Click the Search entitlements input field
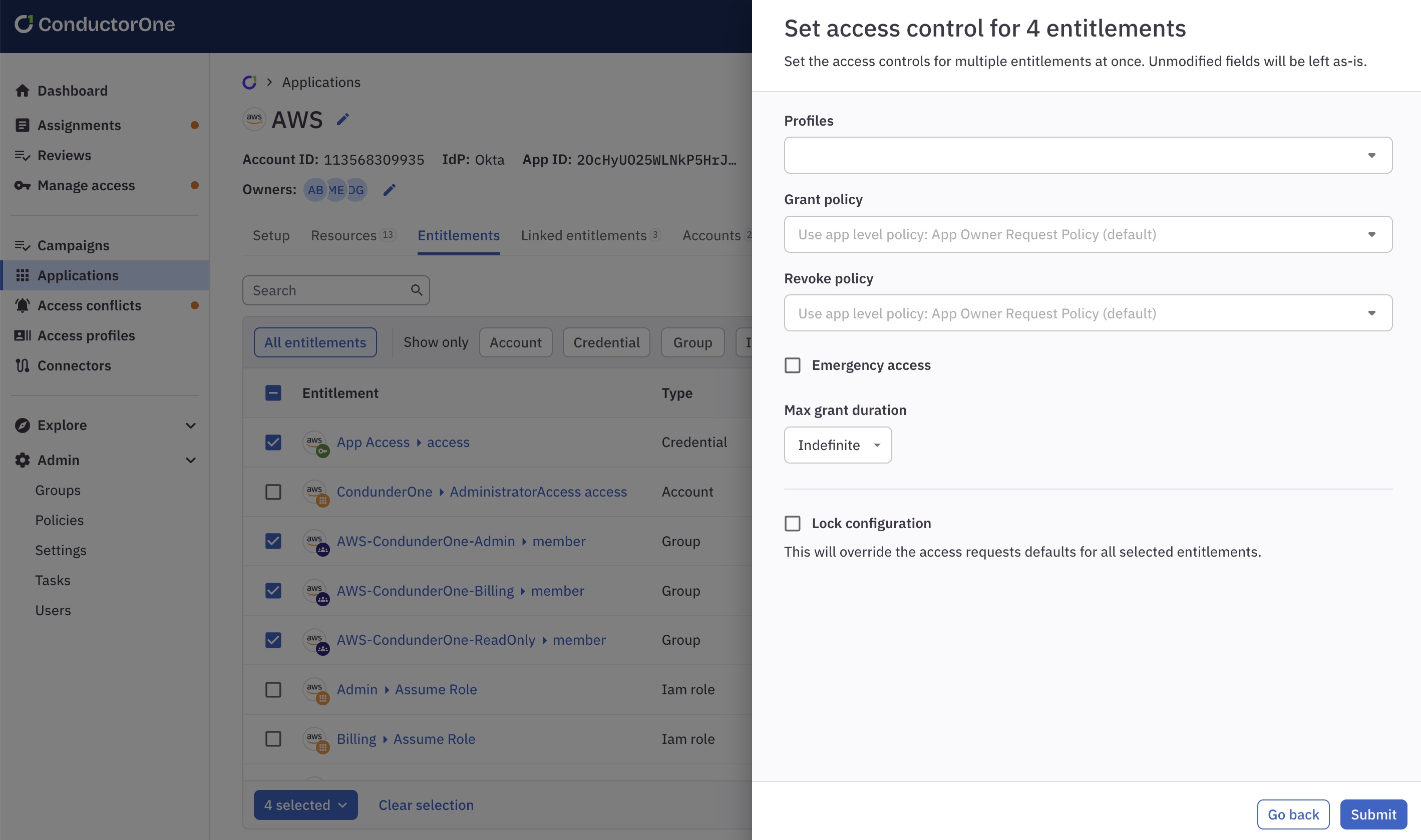Image resolution: width=1421 pixels, height=840 pixels. coord(328,290)
